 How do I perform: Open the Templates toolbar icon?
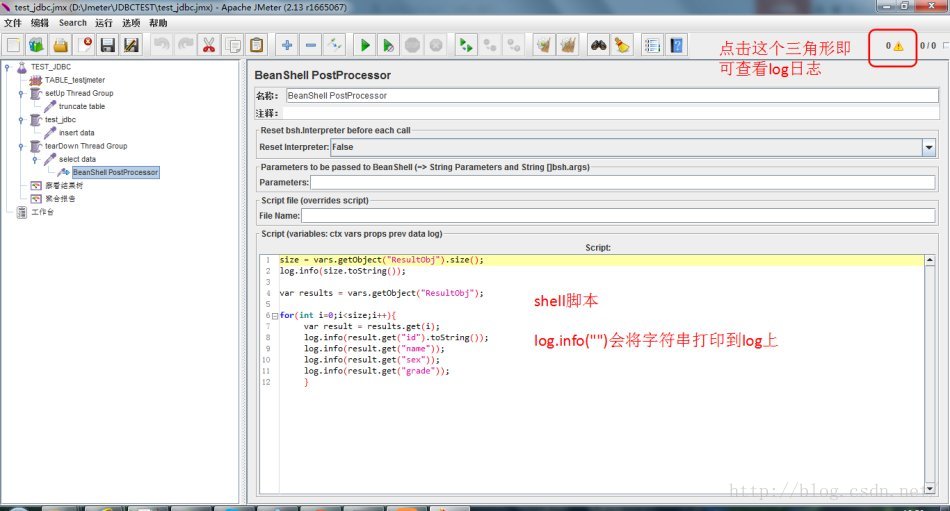point(36,45)
